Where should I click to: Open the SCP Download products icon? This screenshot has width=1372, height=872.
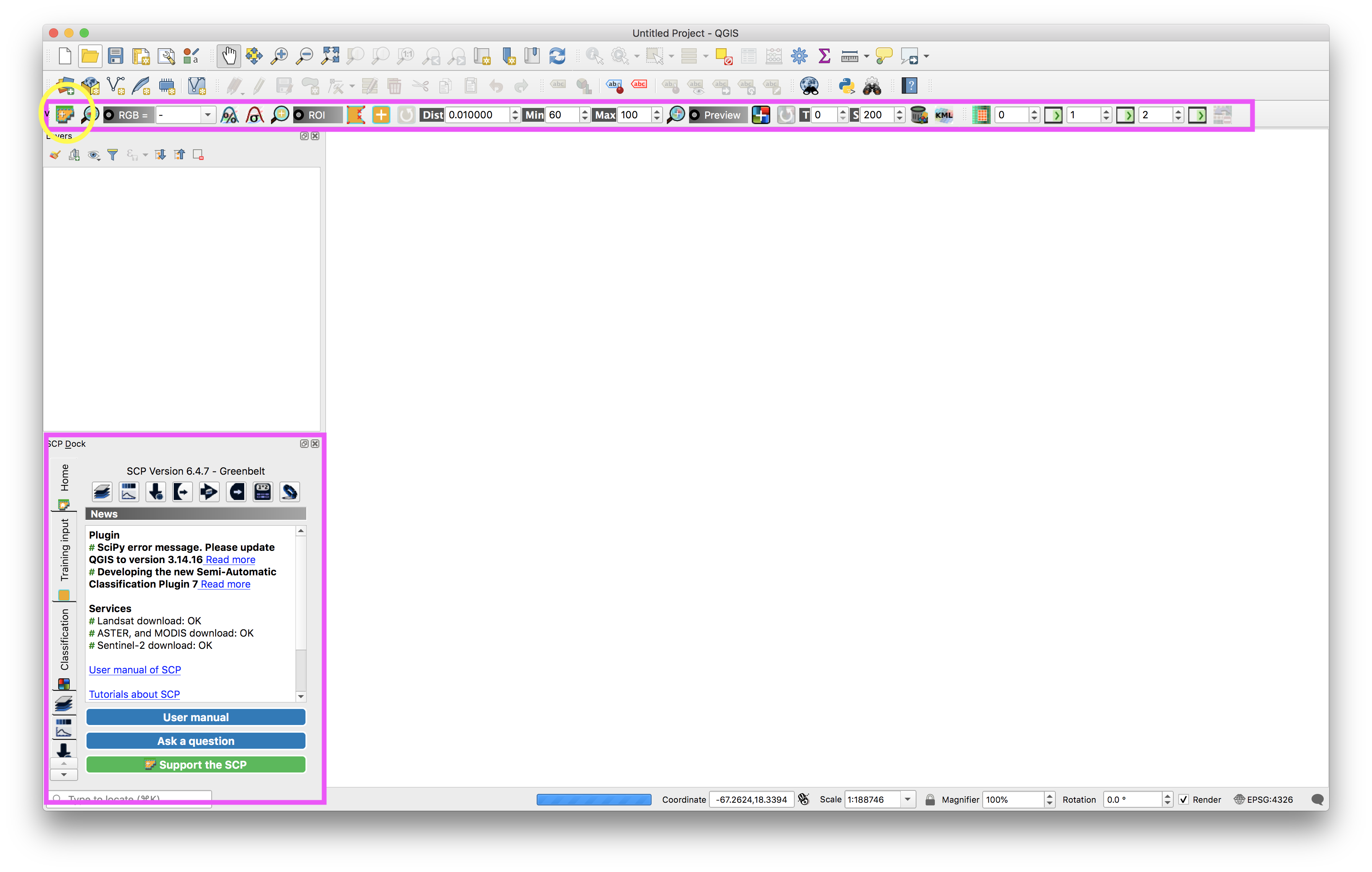click(x=155, y=492)
